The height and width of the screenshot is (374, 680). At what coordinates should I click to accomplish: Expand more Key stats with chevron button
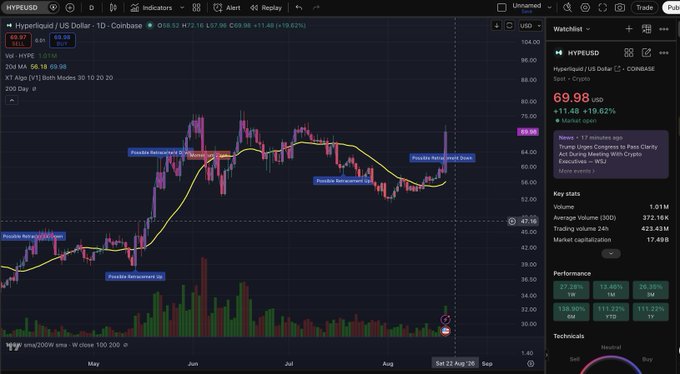click(611, 253)
